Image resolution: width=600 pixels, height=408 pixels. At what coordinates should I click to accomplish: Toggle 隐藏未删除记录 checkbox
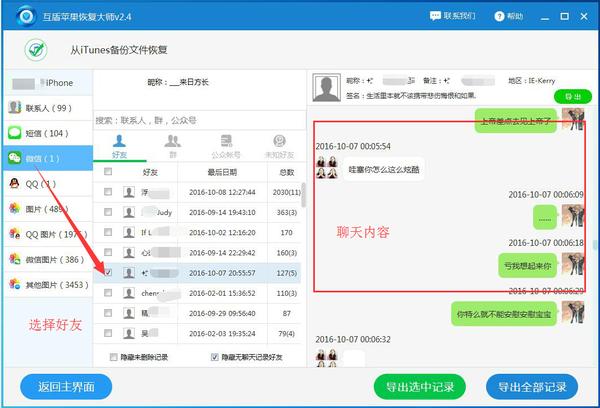click(113, 357)
